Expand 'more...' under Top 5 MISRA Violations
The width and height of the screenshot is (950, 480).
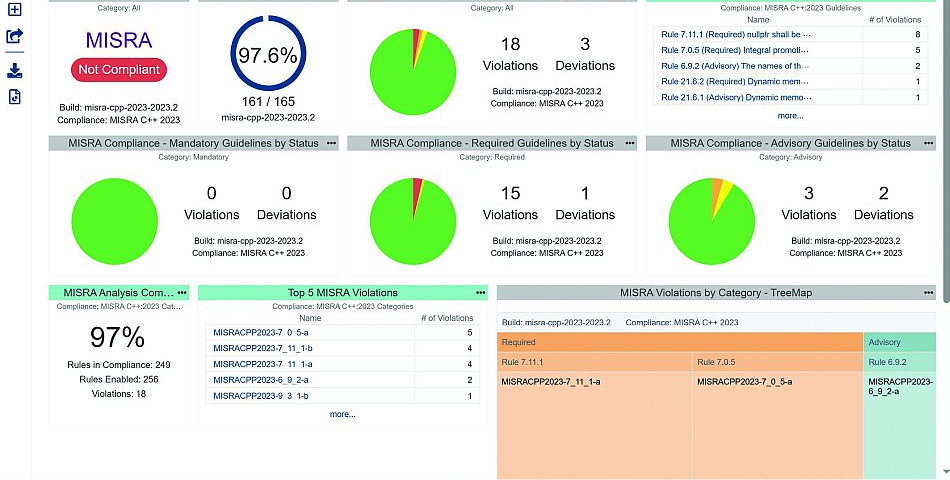pyautogui.click(x=342, y=414)
